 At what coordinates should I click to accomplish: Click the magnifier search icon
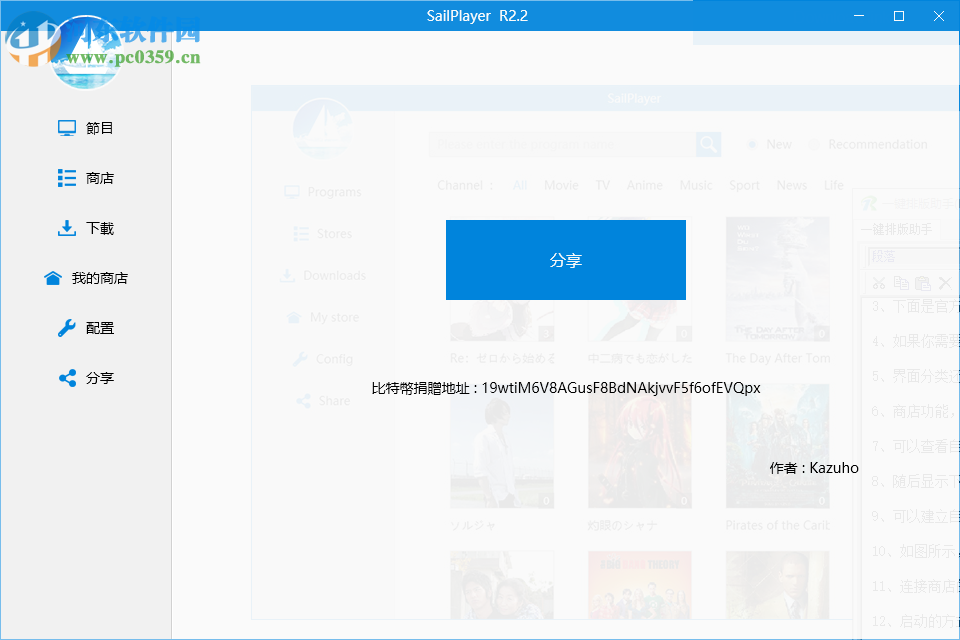point(708,144)
